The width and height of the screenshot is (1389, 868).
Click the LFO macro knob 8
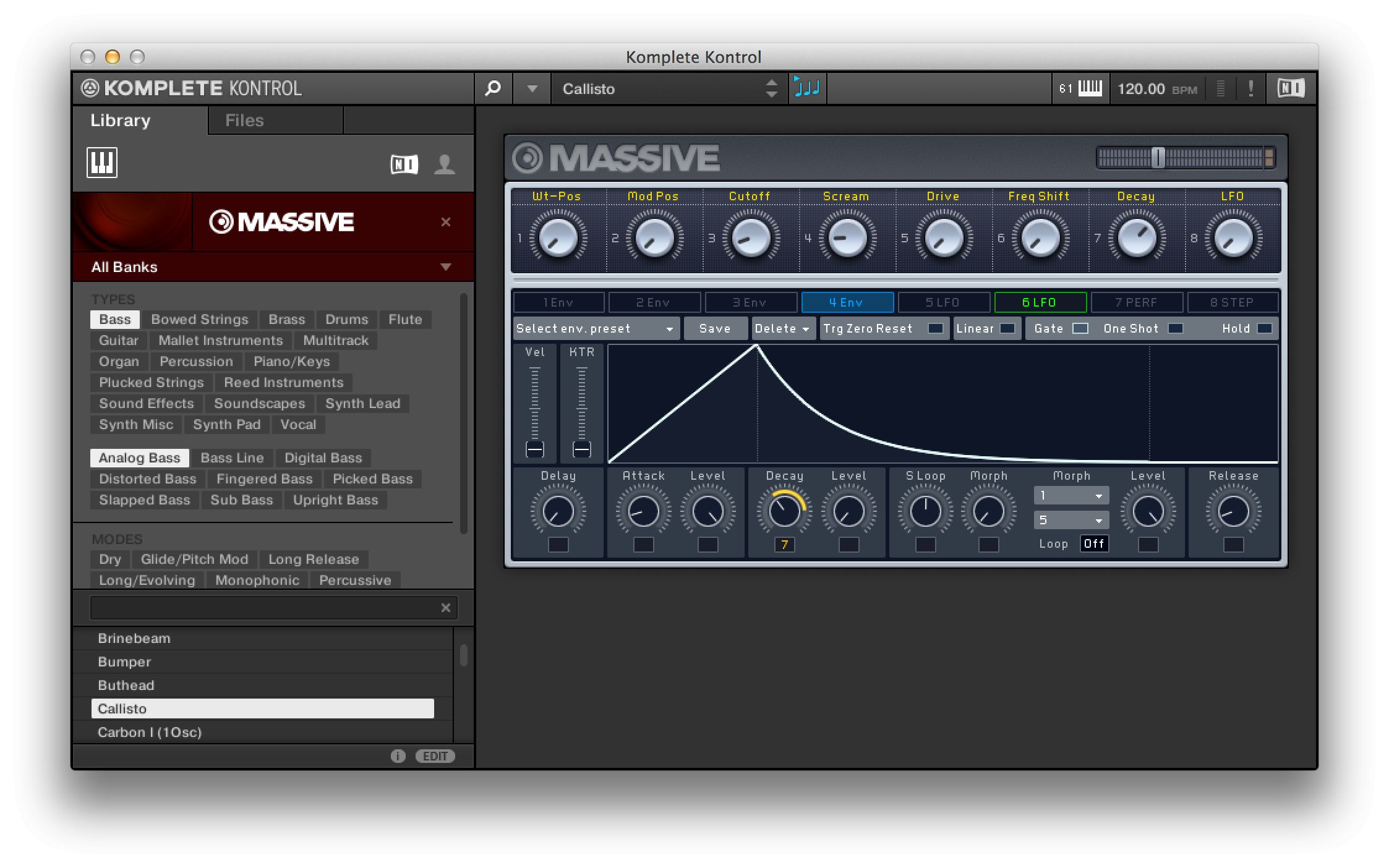[x=1233, y=238]
